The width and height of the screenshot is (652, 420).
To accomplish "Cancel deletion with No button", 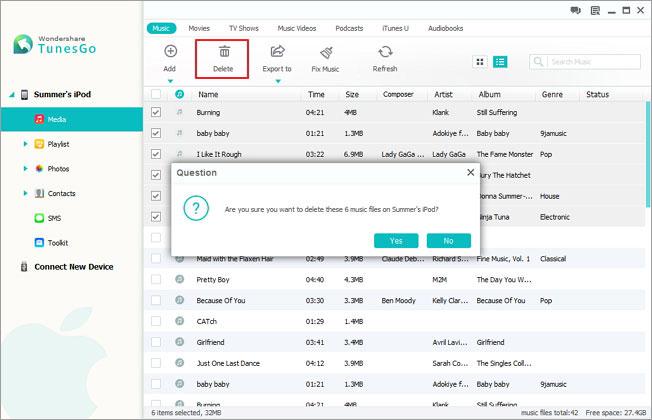I will pos(449,240).
